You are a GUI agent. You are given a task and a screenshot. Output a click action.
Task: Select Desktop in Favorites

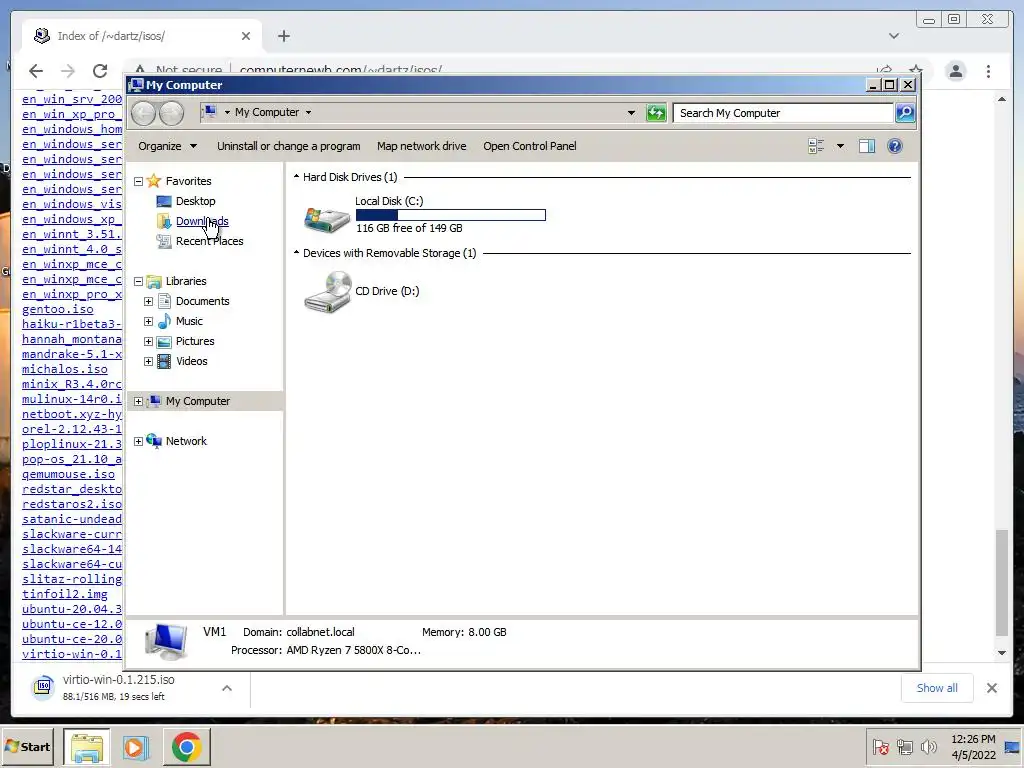(x=195, y=201)
